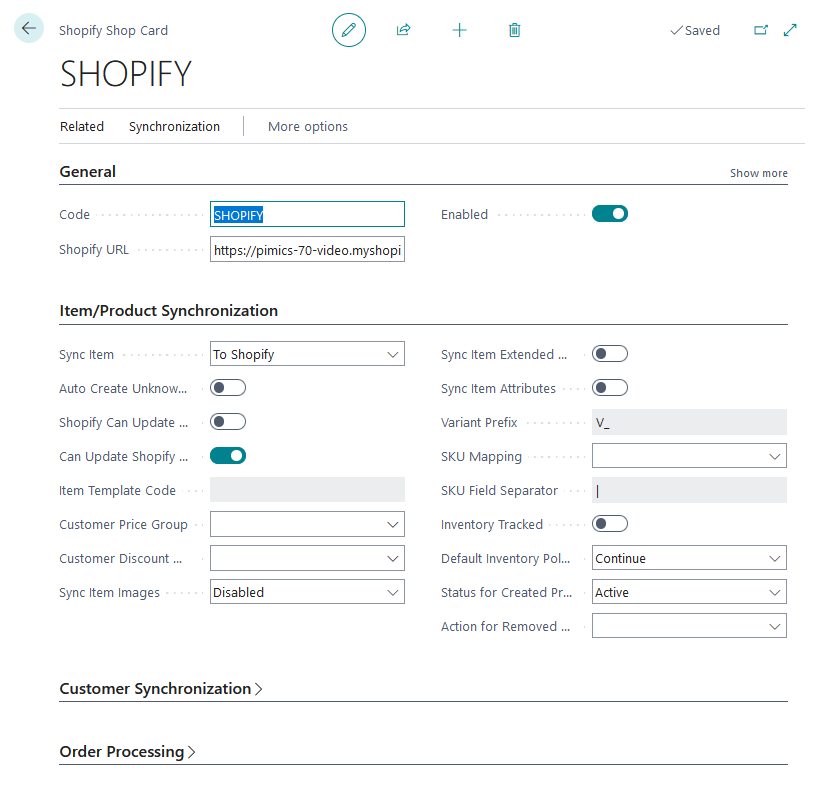Click the Shopify Shop Card caption
The image size is (822, 788).
[113, 30]
